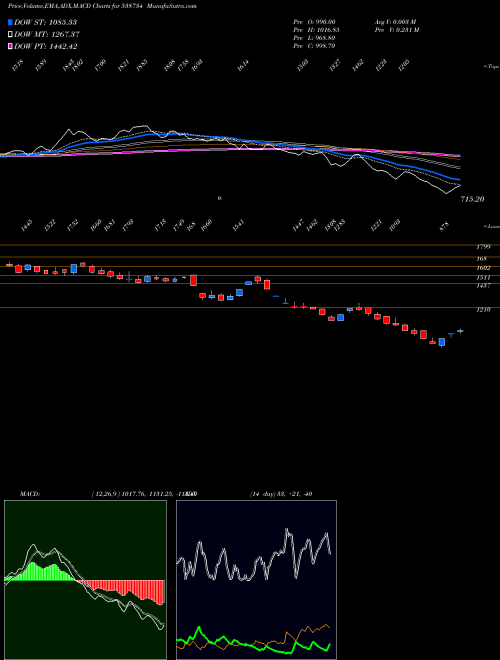Click the 'Pre L: 968.80' low value
Screen dimensions: 500x660
(x=314, y=38)
